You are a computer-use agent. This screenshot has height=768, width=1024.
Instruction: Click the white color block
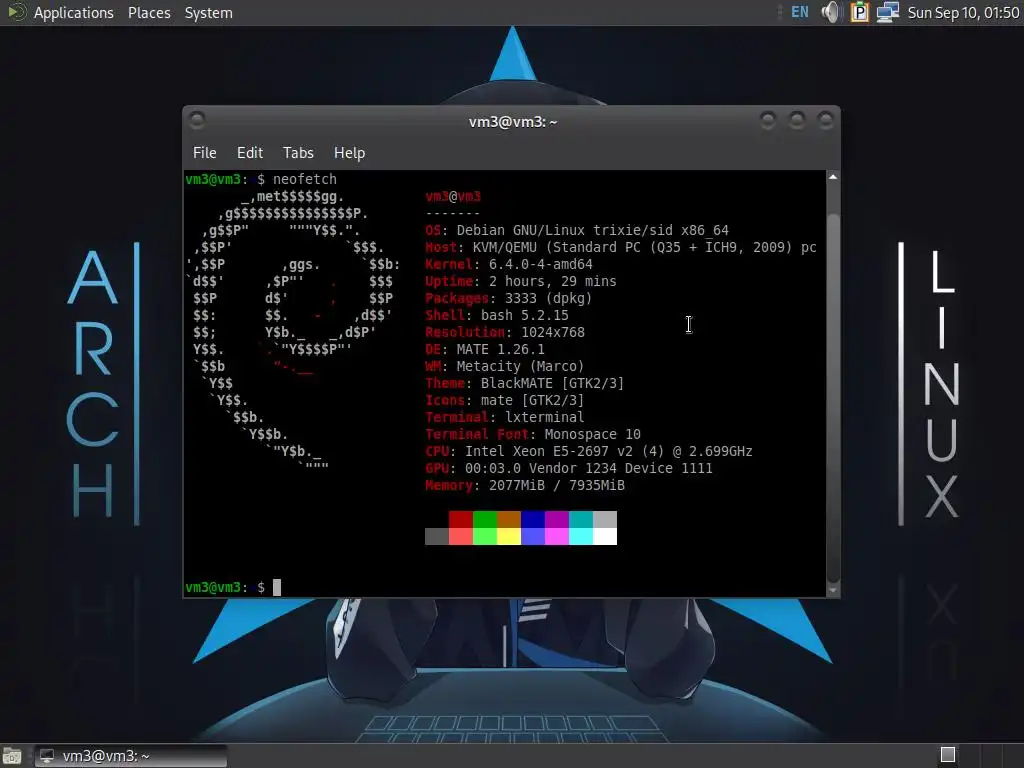point(605,537)
